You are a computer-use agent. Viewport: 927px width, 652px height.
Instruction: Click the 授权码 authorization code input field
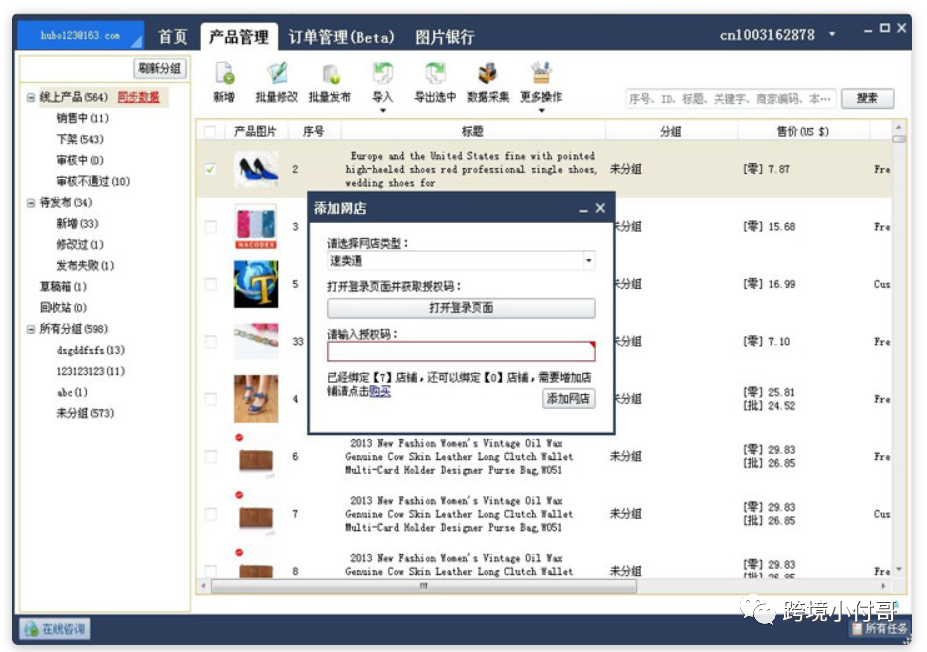pos(461,351)
